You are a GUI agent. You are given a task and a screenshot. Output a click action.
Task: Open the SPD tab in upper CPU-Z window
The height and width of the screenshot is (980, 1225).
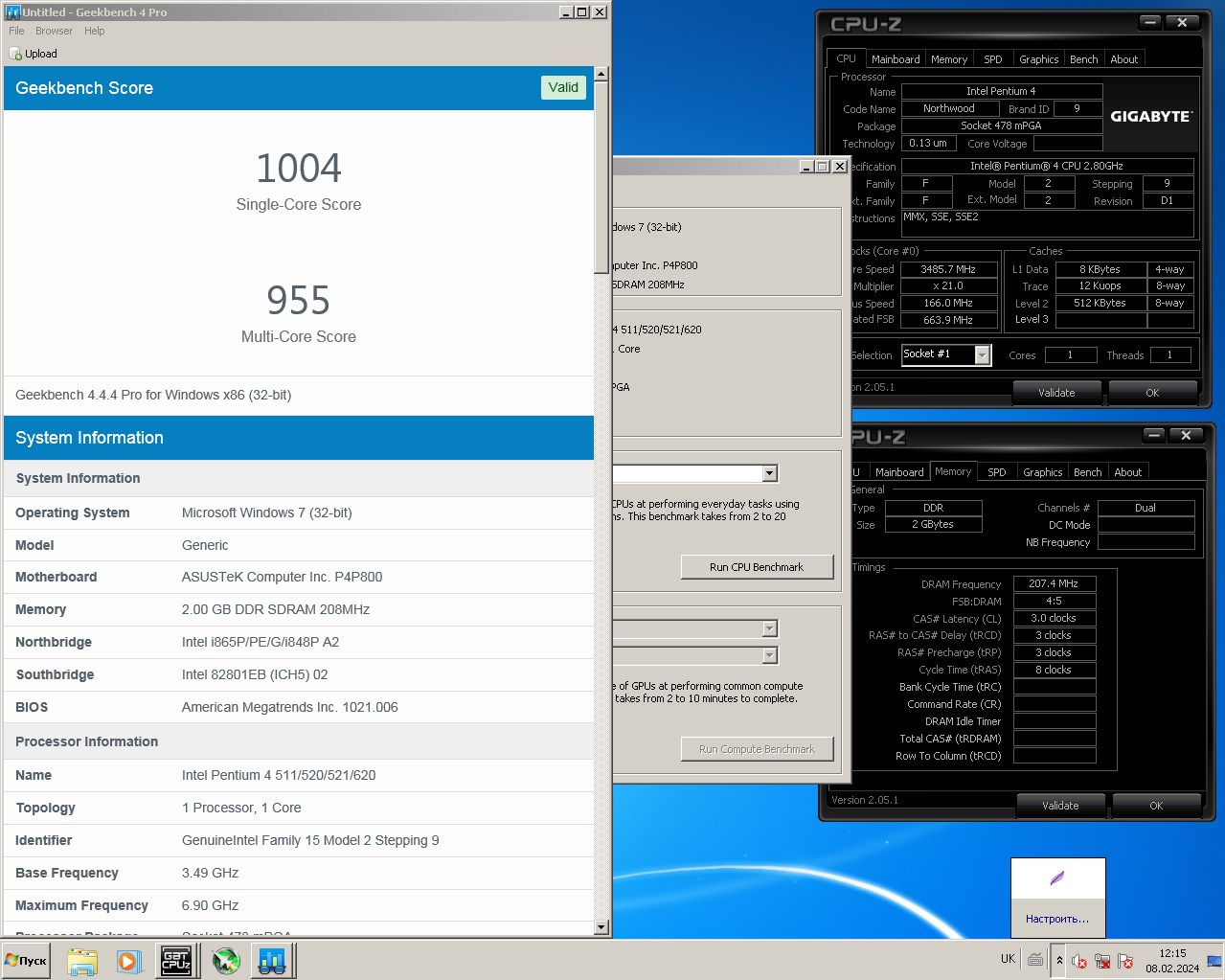993,59
